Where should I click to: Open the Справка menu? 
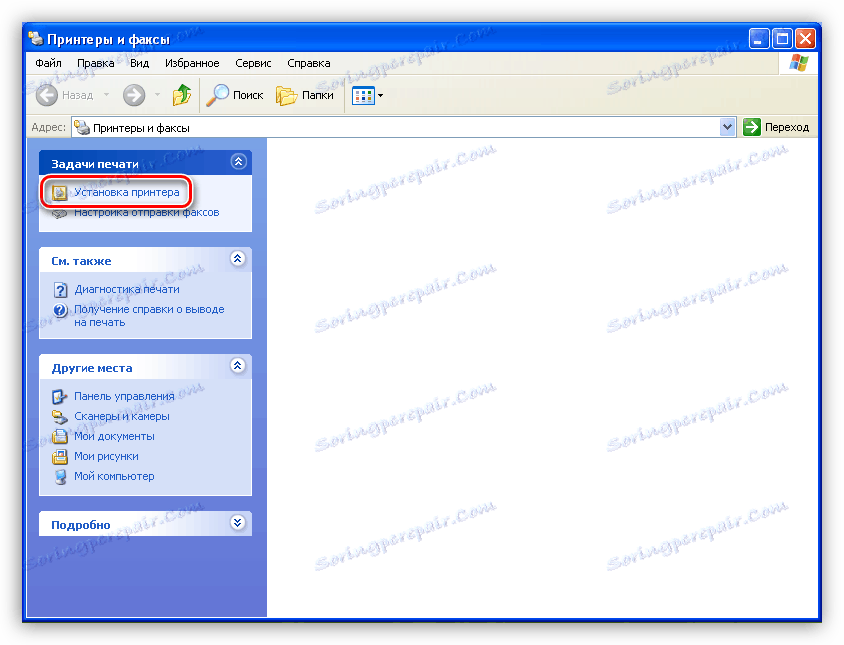[x=308, y=63]
